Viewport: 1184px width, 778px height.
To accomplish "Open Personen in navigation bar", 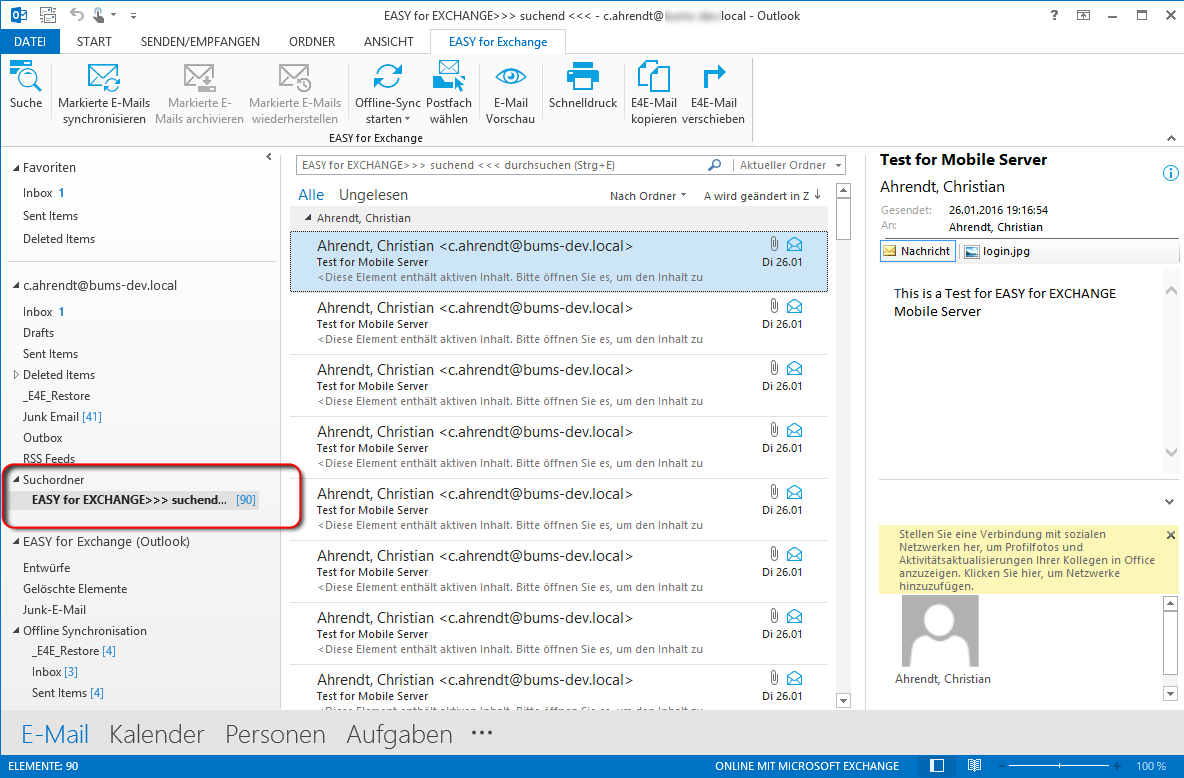I will click(x=275, y=734).
